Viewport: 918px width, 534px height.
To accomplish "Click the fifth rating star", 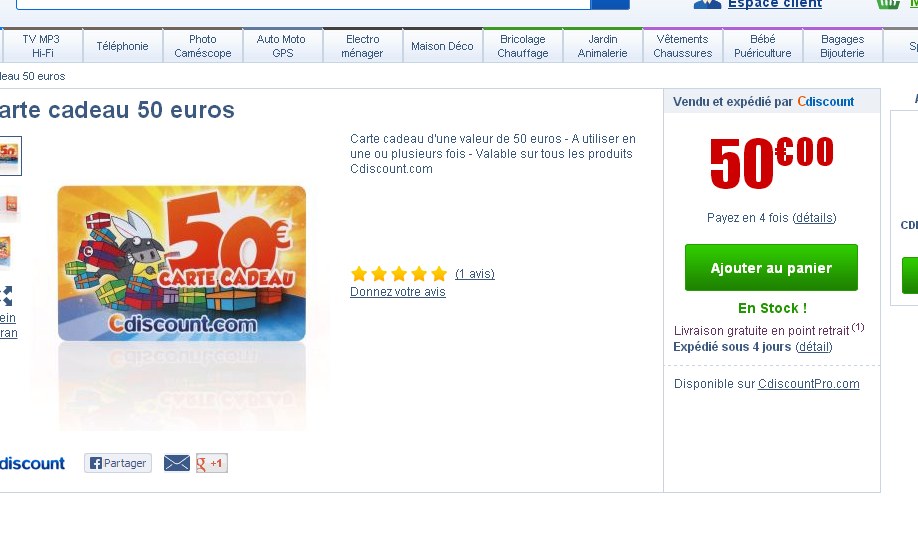I will click(439, 273).
